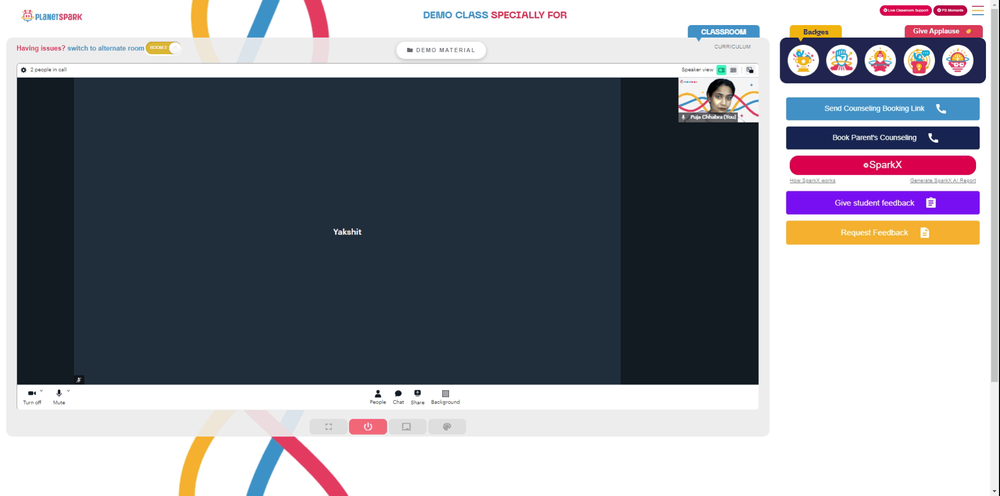
Task: Select the Classroom tab
Action: coord(723,32)
